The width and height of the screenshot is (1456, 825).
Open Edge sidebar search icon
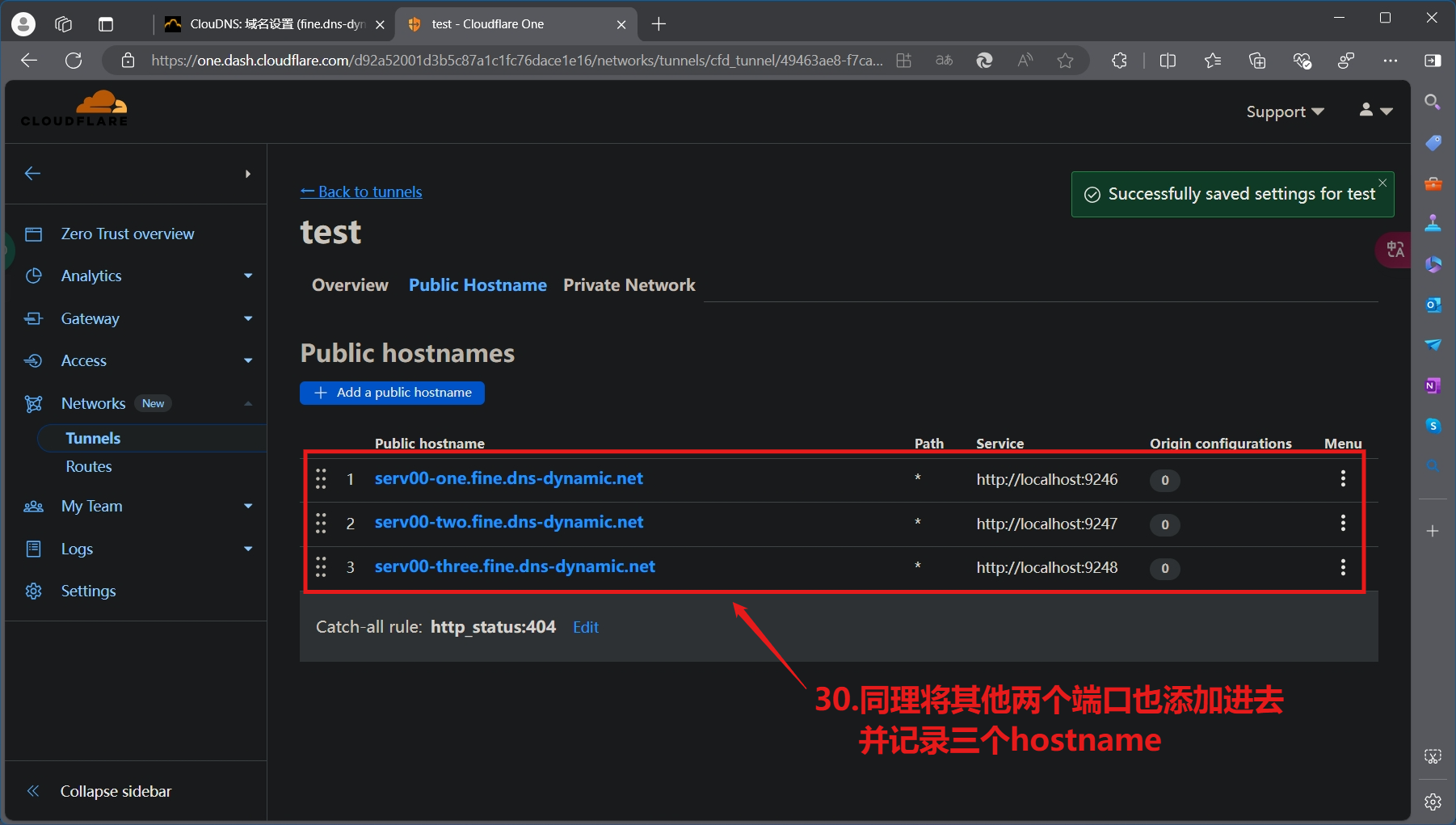1433,102
